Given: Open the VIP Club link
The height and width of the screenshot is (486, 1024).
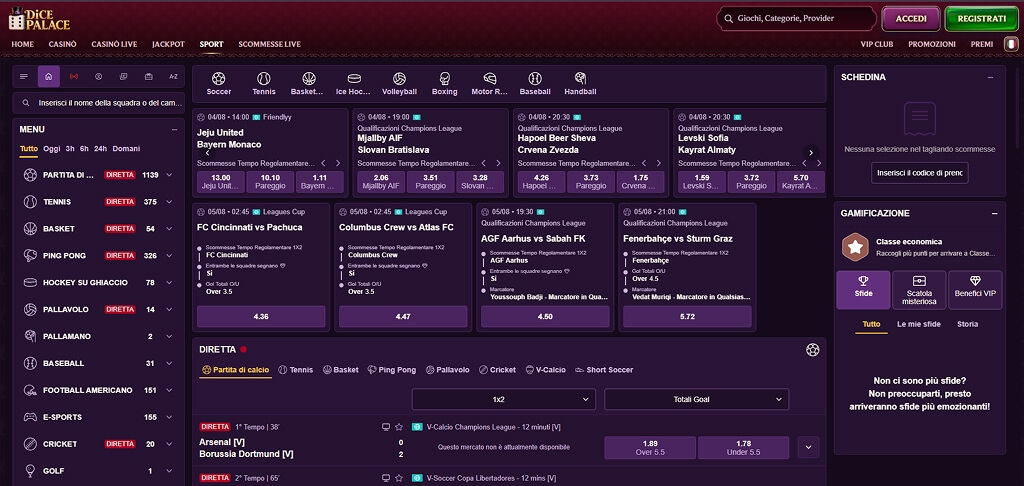Looking at the screenshot, I should [x=876, y=44].
